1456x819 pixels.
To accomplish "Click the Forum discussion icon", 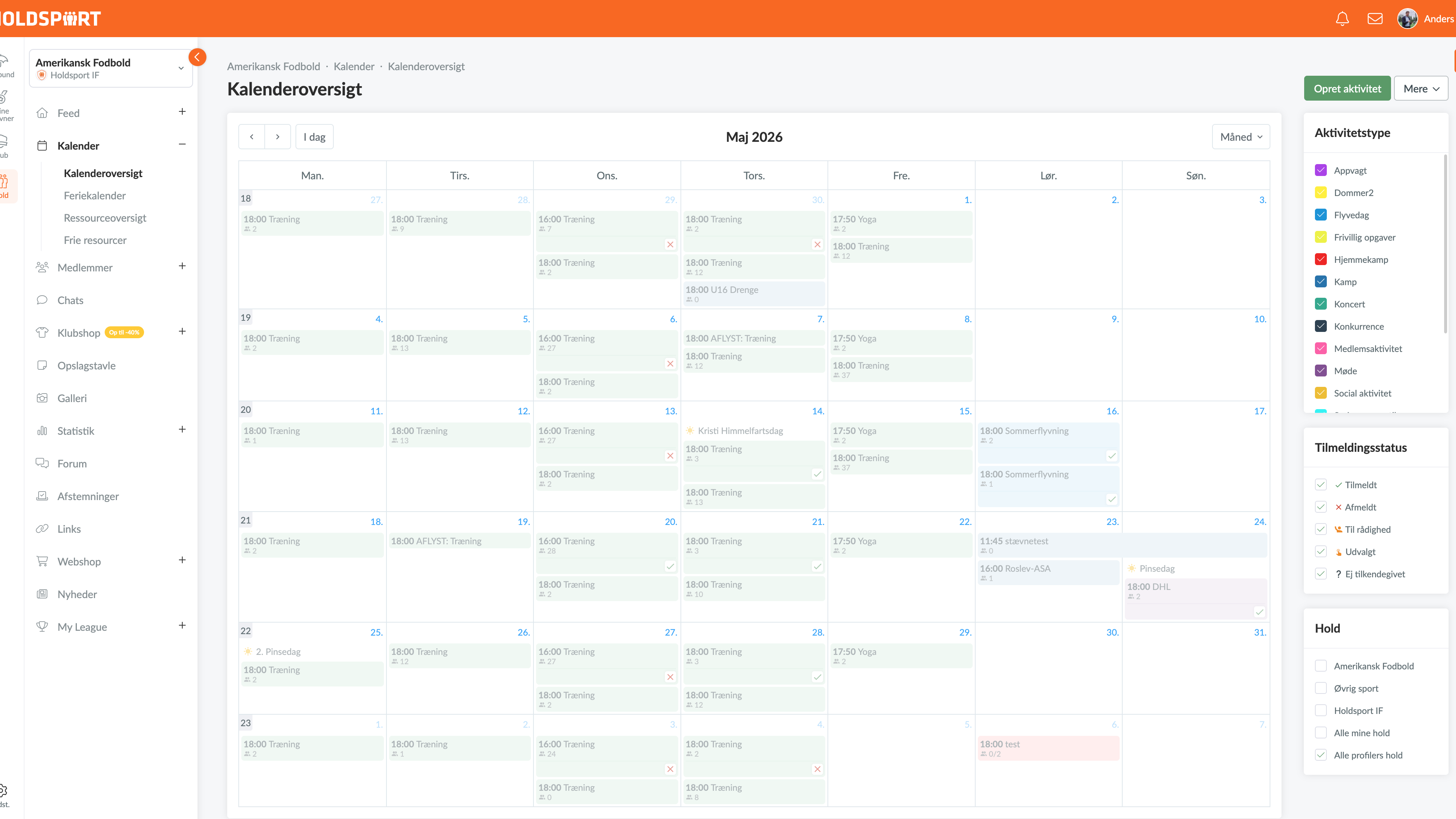I will click(42, 463).
